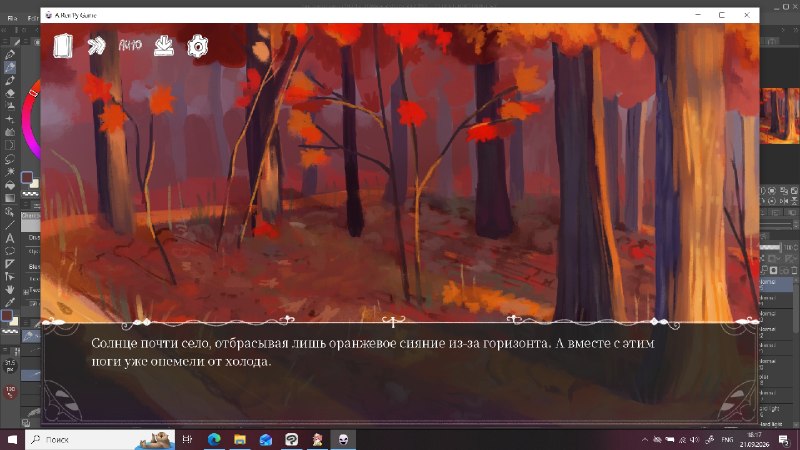Open the Edit menu
The width and height of the screenshot is (800, 450).
(x=33, y=18)
